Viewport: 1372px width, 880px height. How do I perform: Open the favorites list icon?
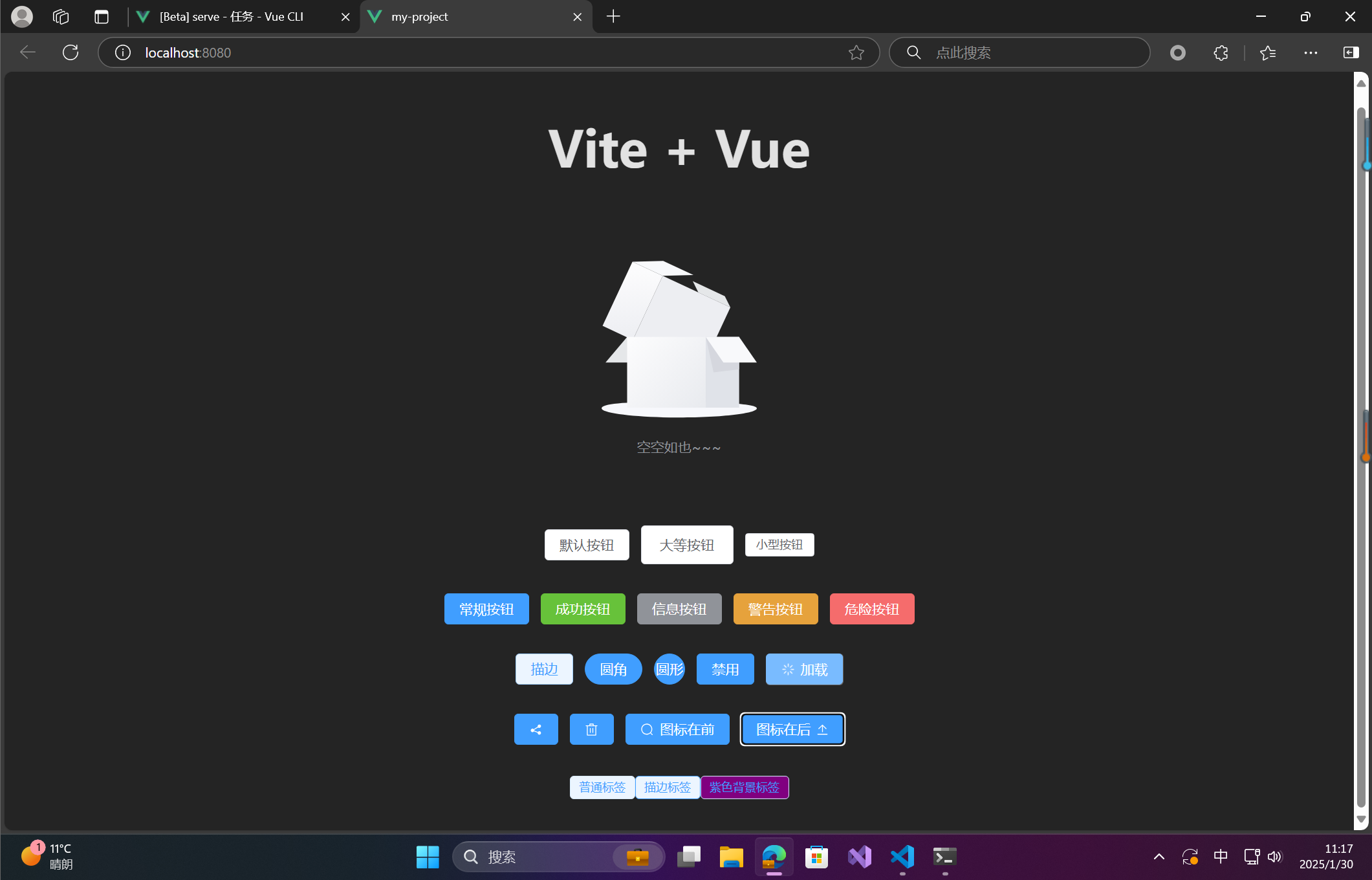pos(1268,52)
